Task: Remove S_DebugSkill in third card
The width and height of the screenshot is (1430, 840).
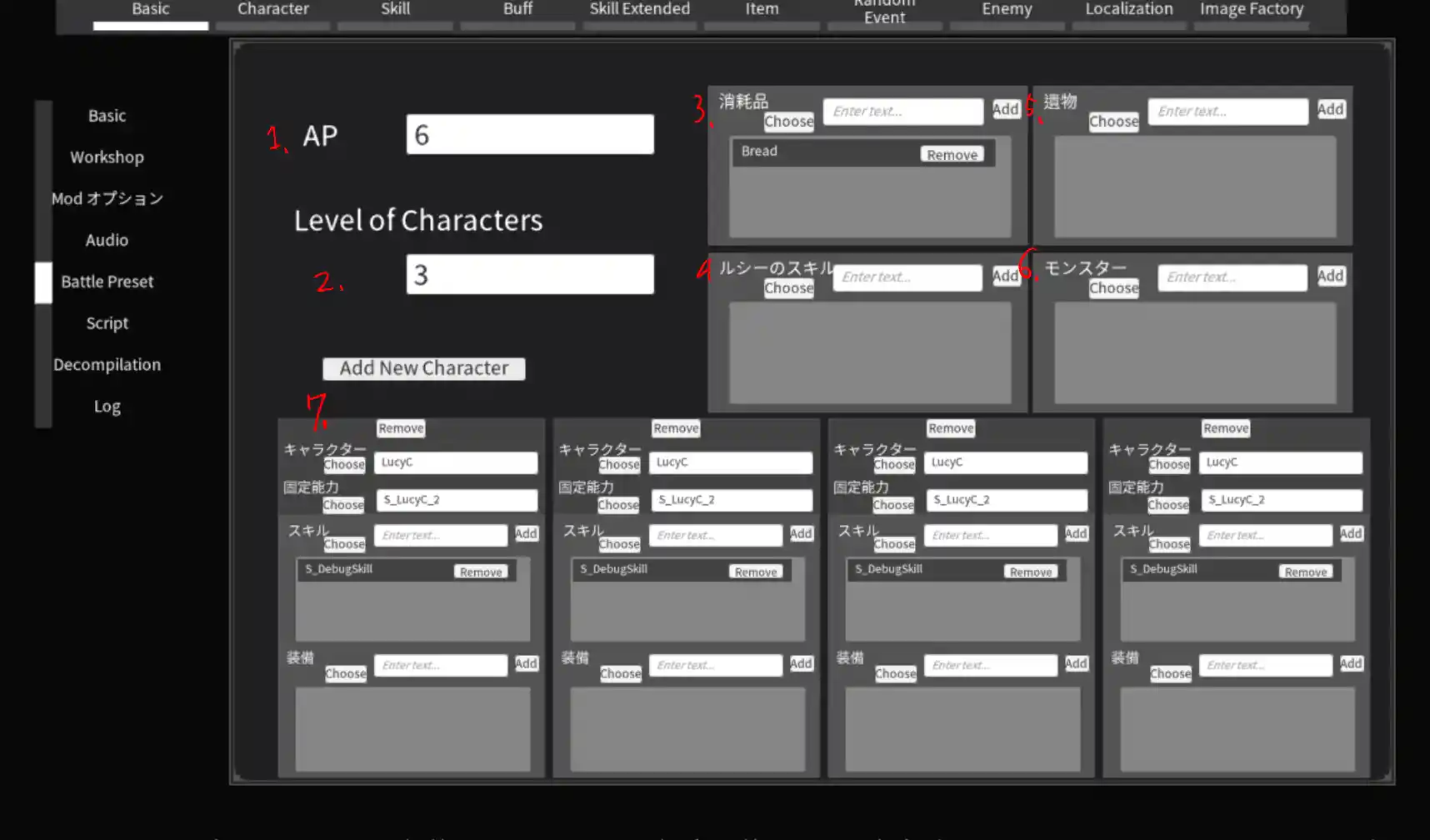Action: pyautogui.click(x=1031, y=572)
